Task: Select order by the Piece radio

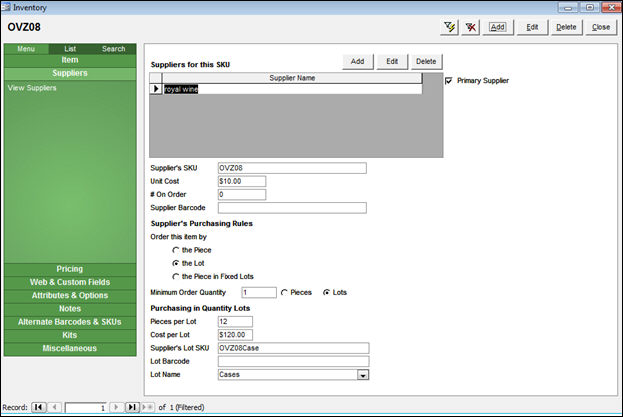Action: [x=176, y=250]
